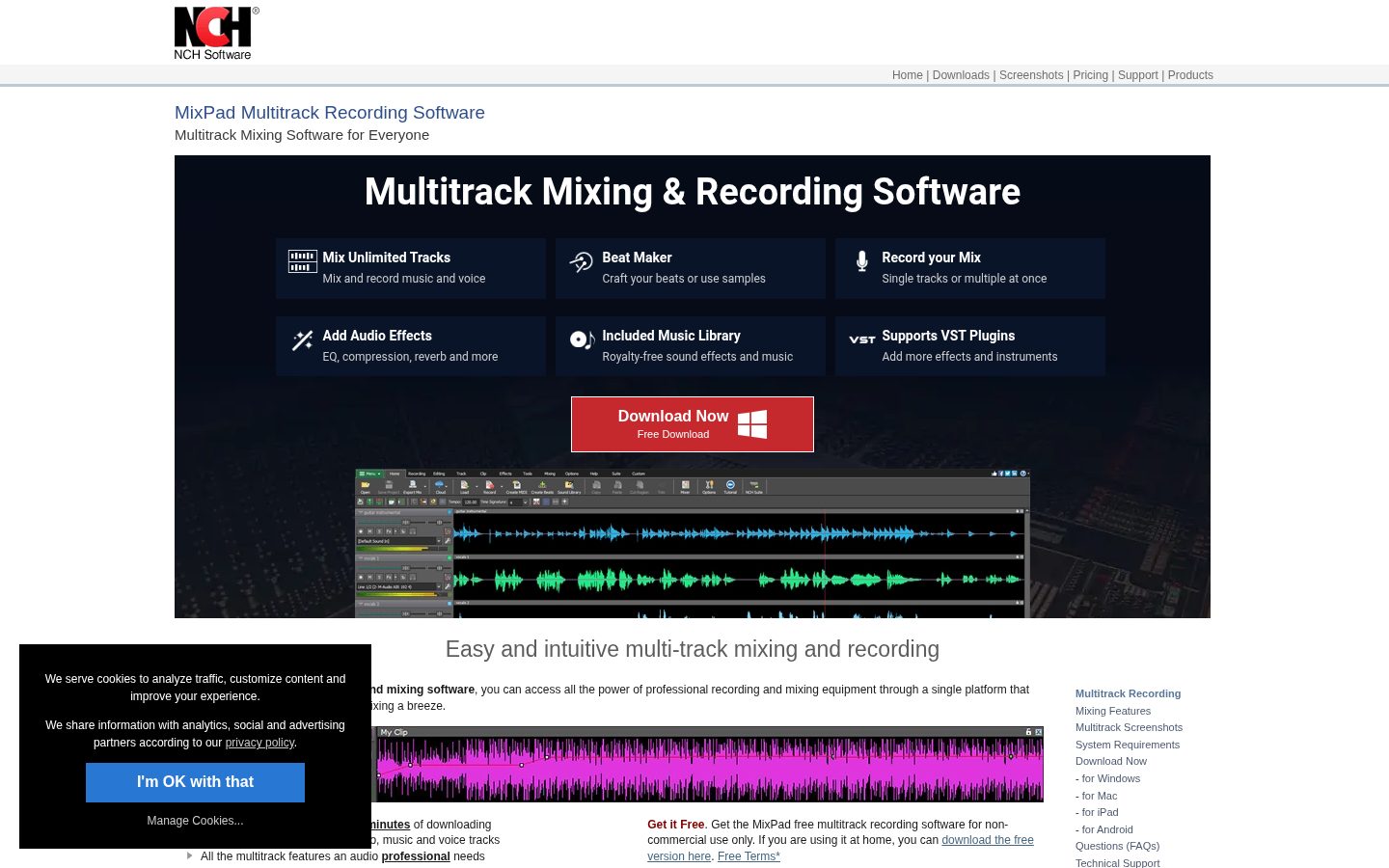
Task: Click the Record your Mix title text
Action: 931,258
